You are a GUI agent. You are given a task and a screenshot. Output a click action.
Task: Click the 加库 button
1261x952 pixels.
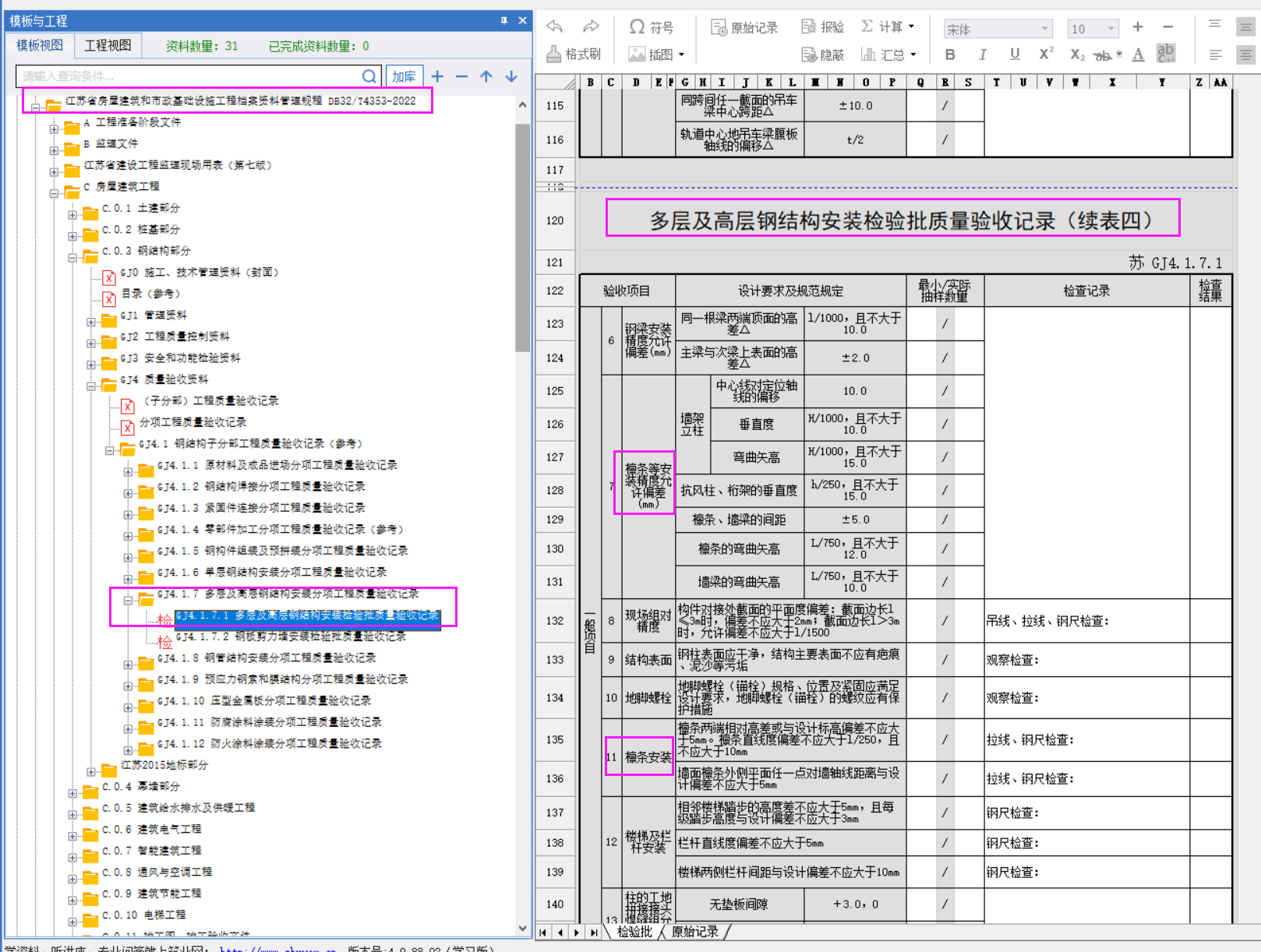click(404, 76)
